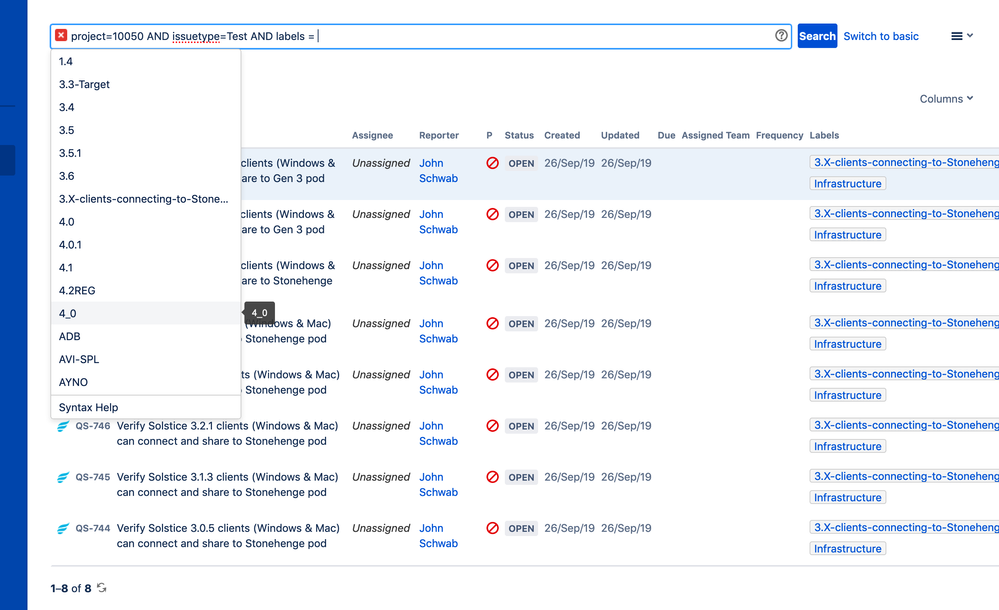
Task: Click the issue type icon for QS-745
Action: point(63,477)
